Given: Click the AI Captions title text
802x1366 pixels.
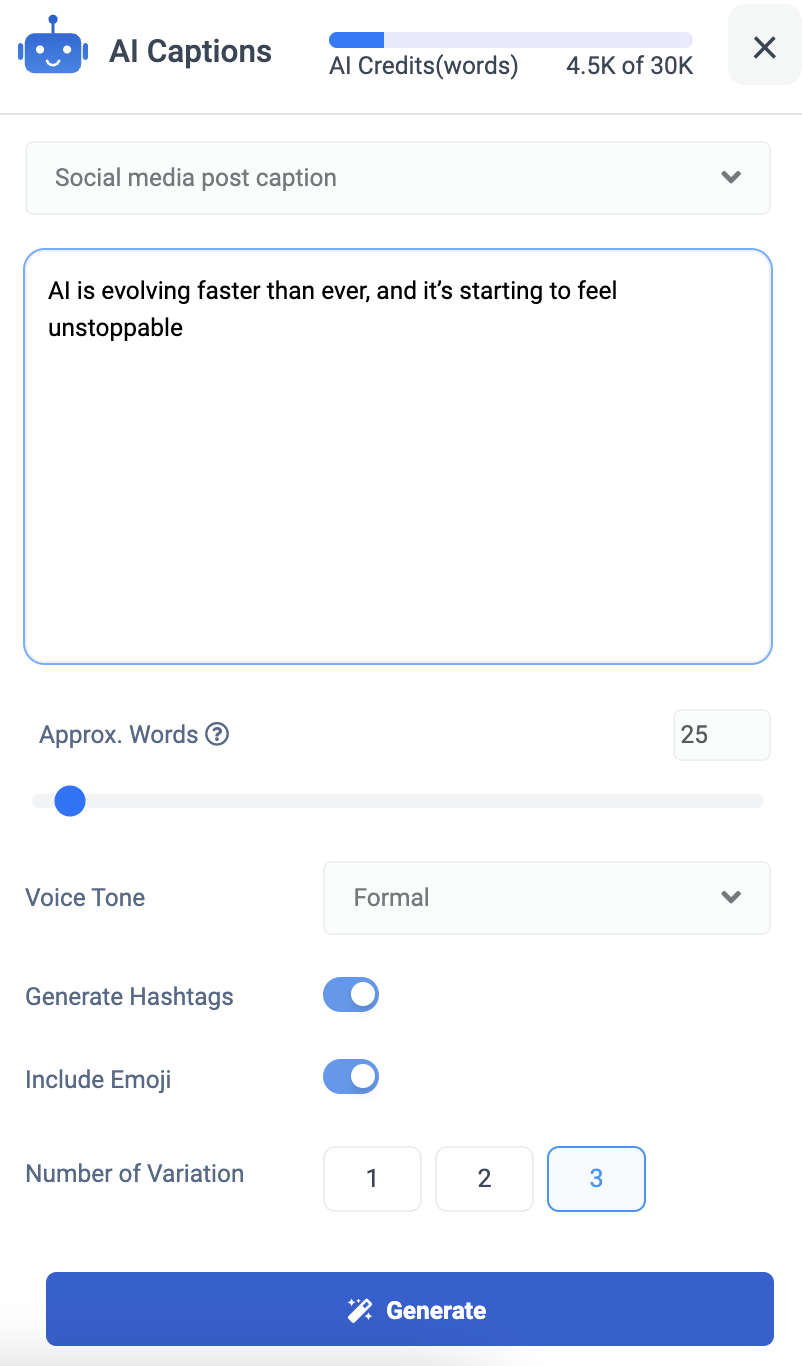Looking at the screenshot, I should [x=191, y=51].
